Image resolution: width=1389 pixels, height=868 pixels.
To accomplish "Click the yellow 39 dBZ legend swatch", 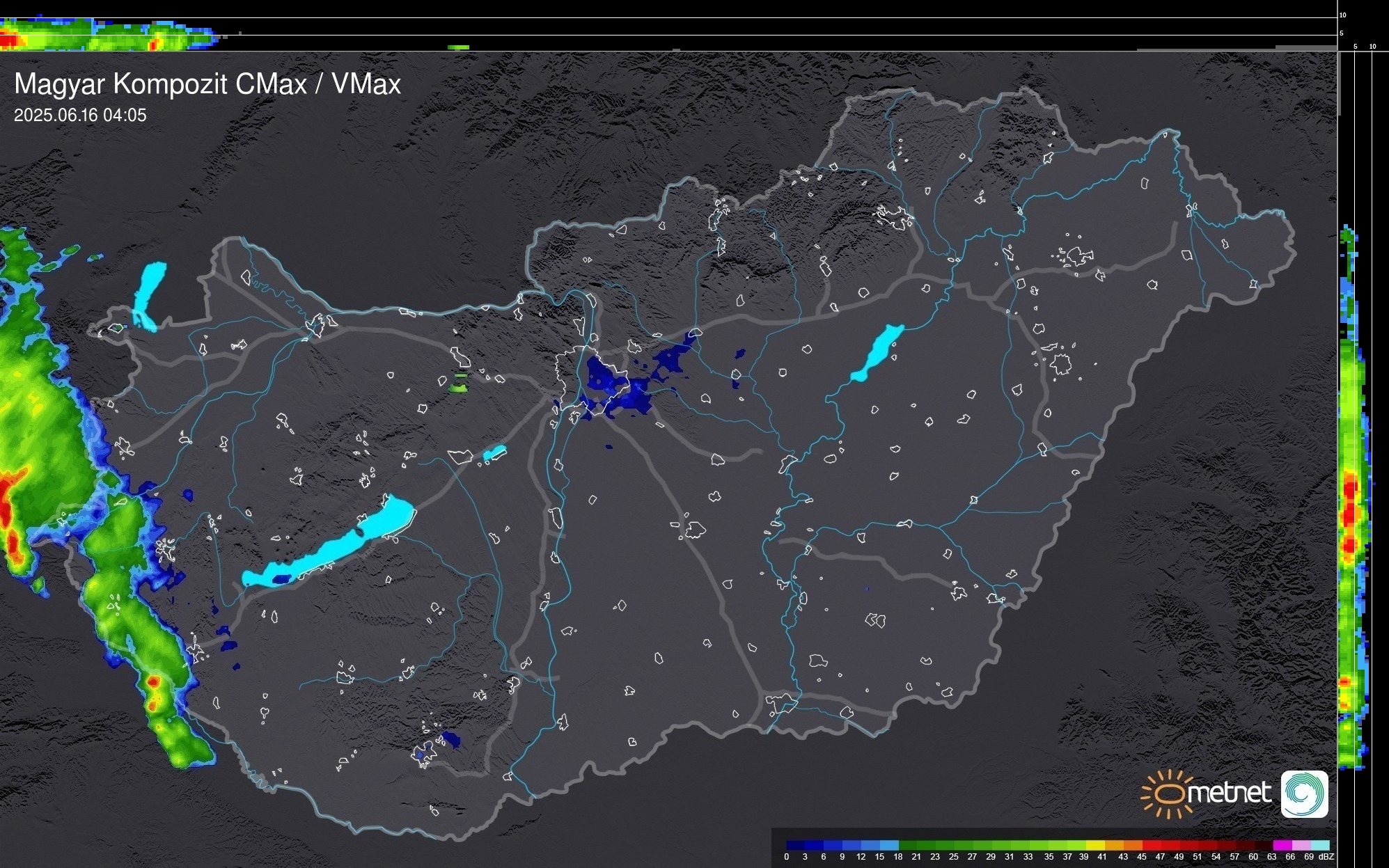I will (x=1094, y=845).
